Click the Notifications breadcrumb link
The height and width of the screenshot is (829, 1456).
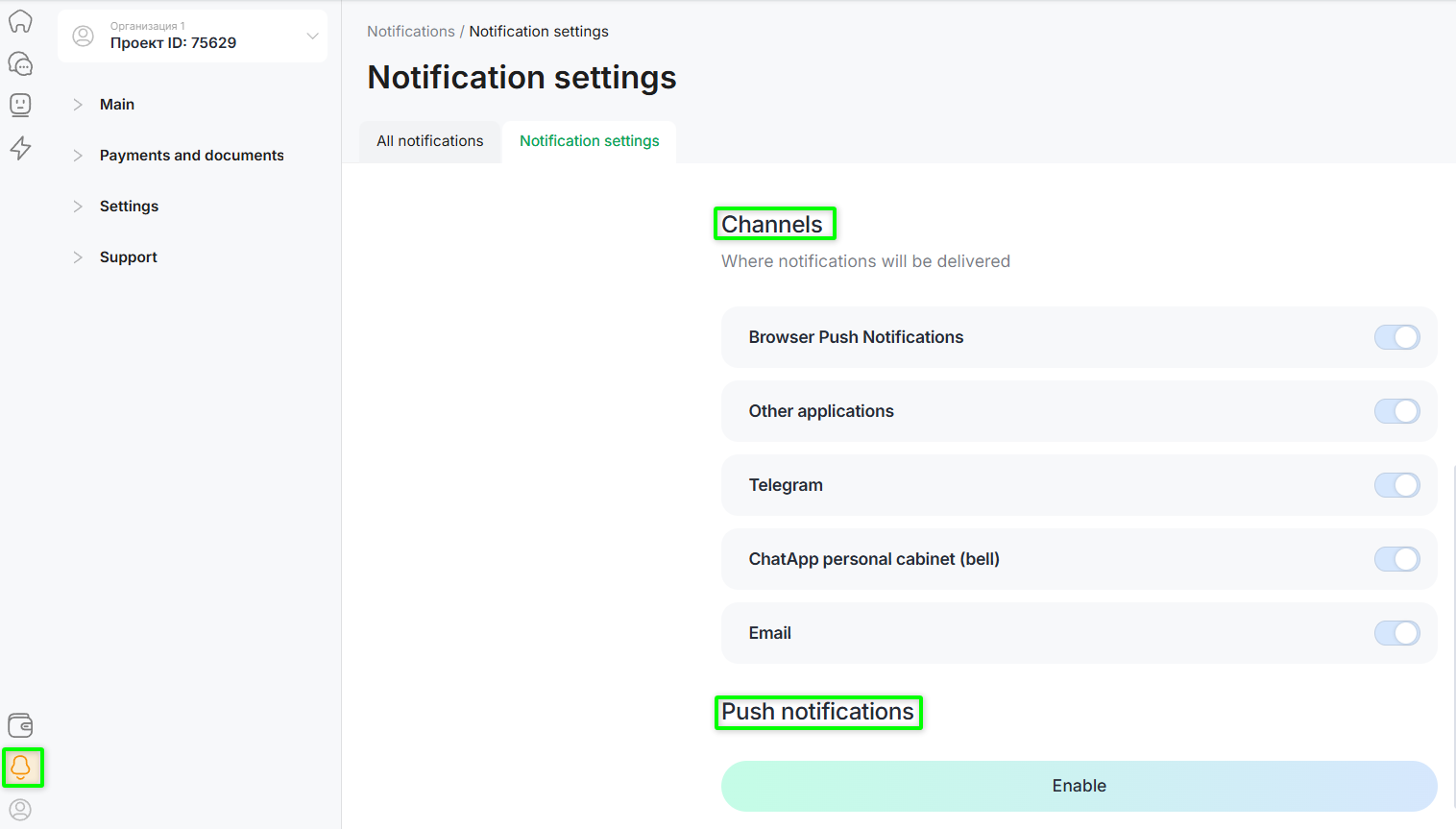coord(410,32)
